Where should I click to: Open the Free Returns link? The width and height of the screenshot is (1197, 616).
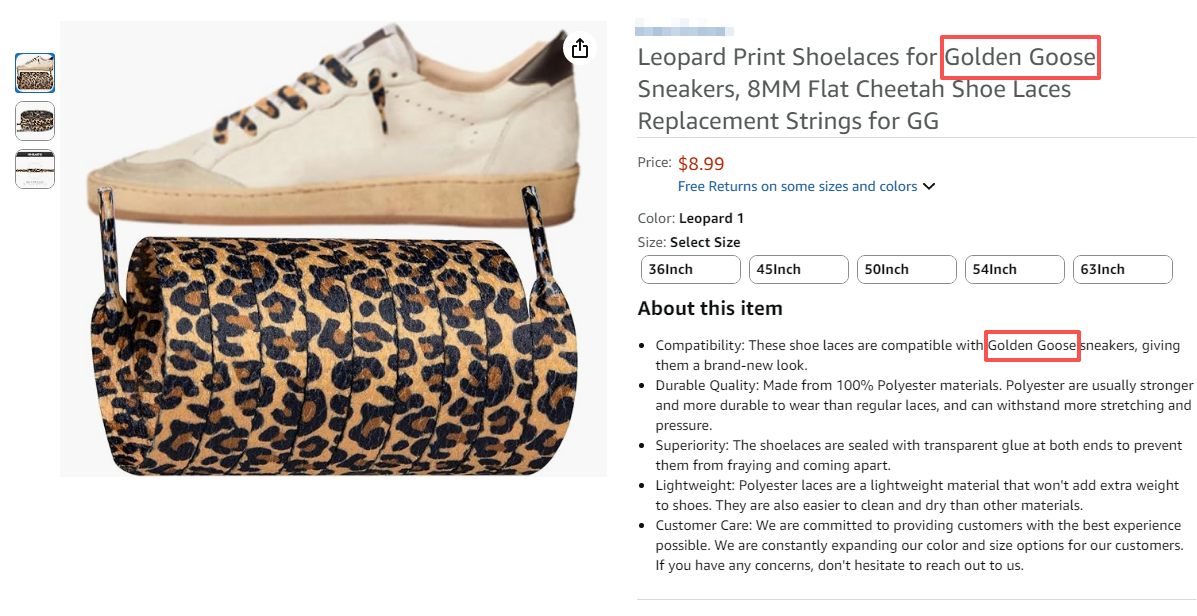(797, 186)
